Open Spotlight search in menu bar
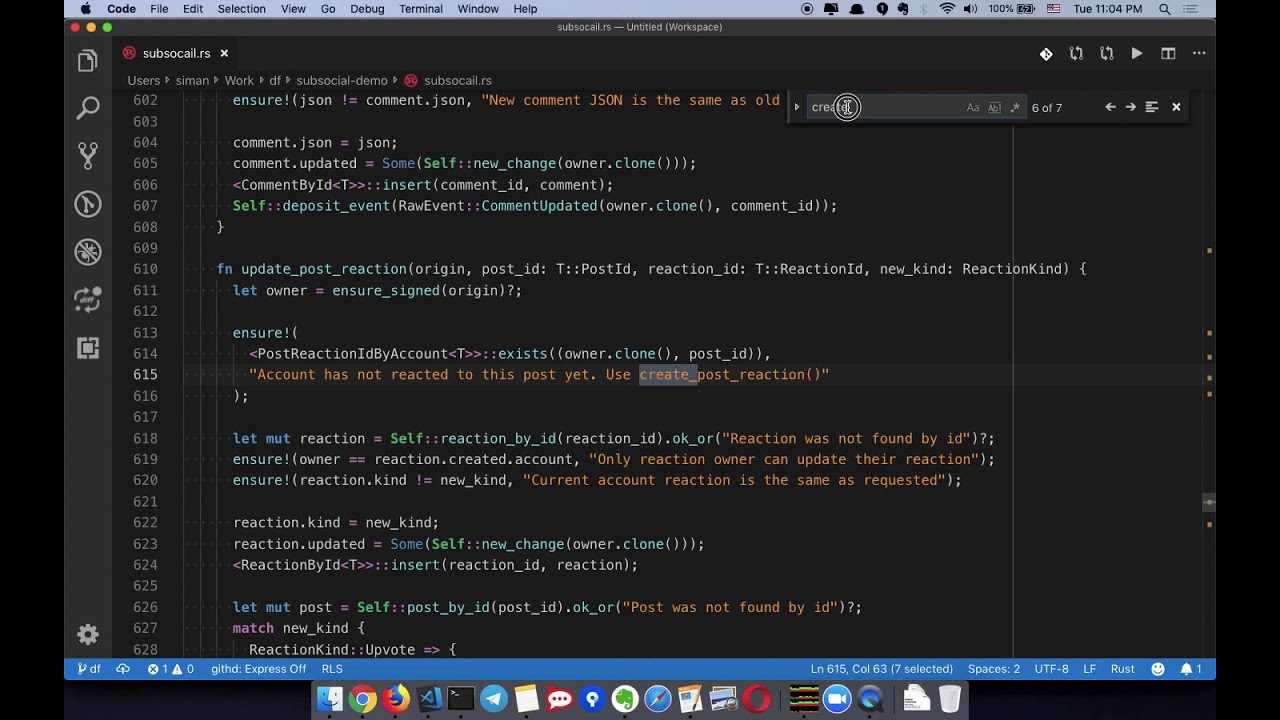1280x720 pixels. [1165, 9]
